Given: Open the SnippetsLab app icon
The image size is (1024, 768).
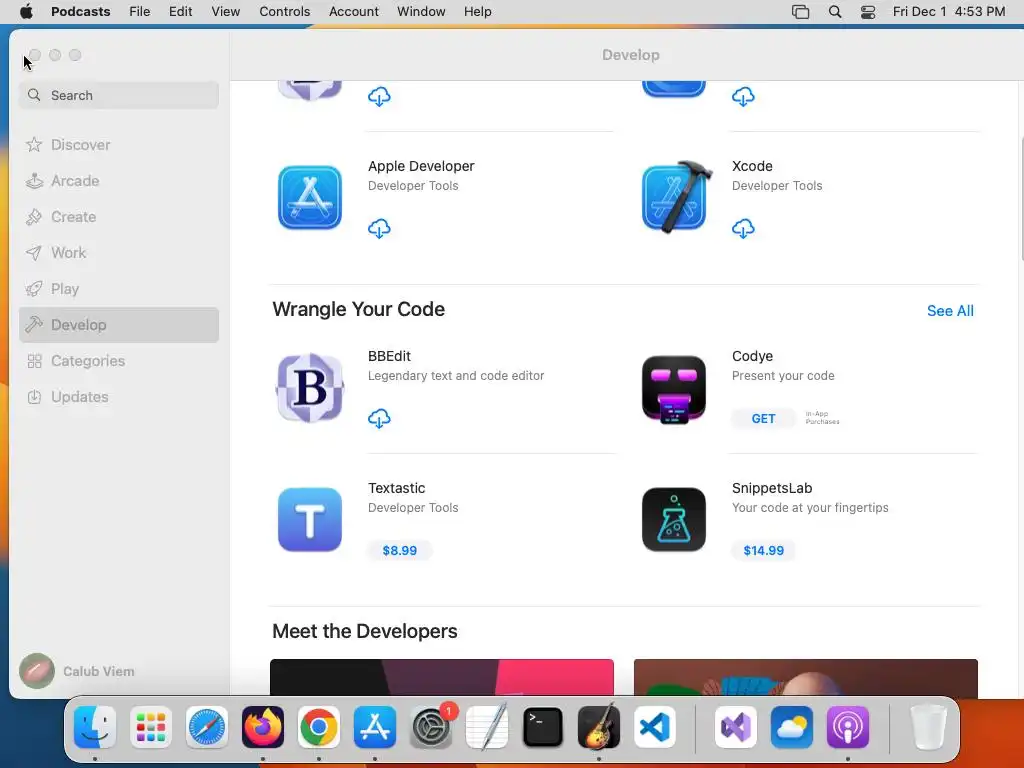Looking at the screenshot, I should tap(674, 520).
